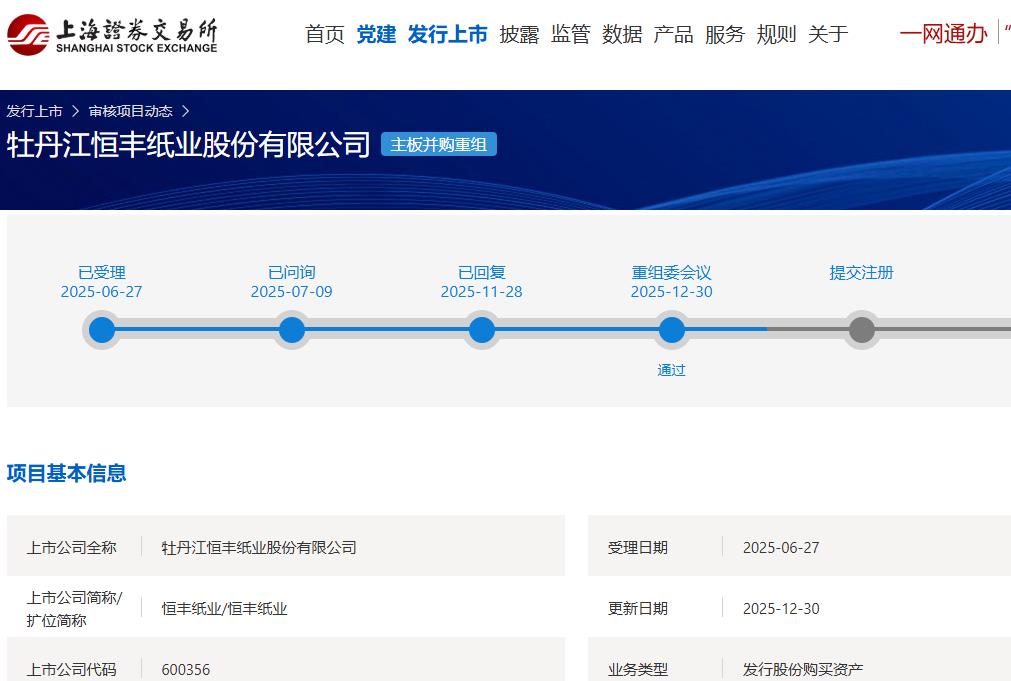The width and height of the screenshot is (1011, 681).
Task: Click the 重组委会议 timeline circle
Action: (x=672, y=330)
